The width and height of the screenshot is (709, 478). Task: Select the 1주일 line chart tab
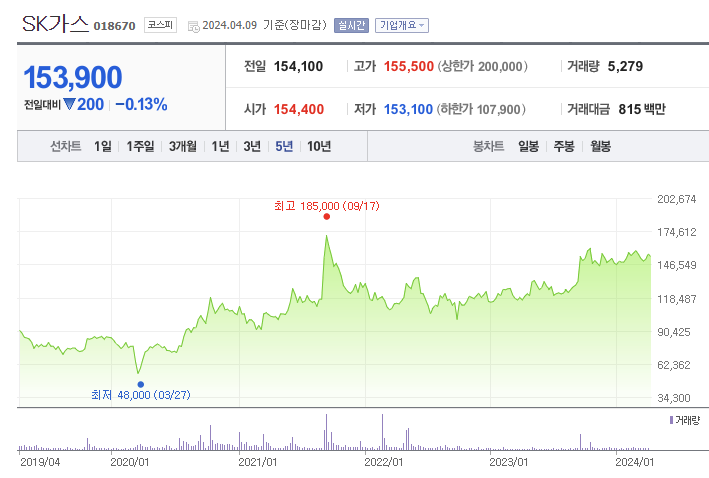pyautogui.click(x=140, y=146)
